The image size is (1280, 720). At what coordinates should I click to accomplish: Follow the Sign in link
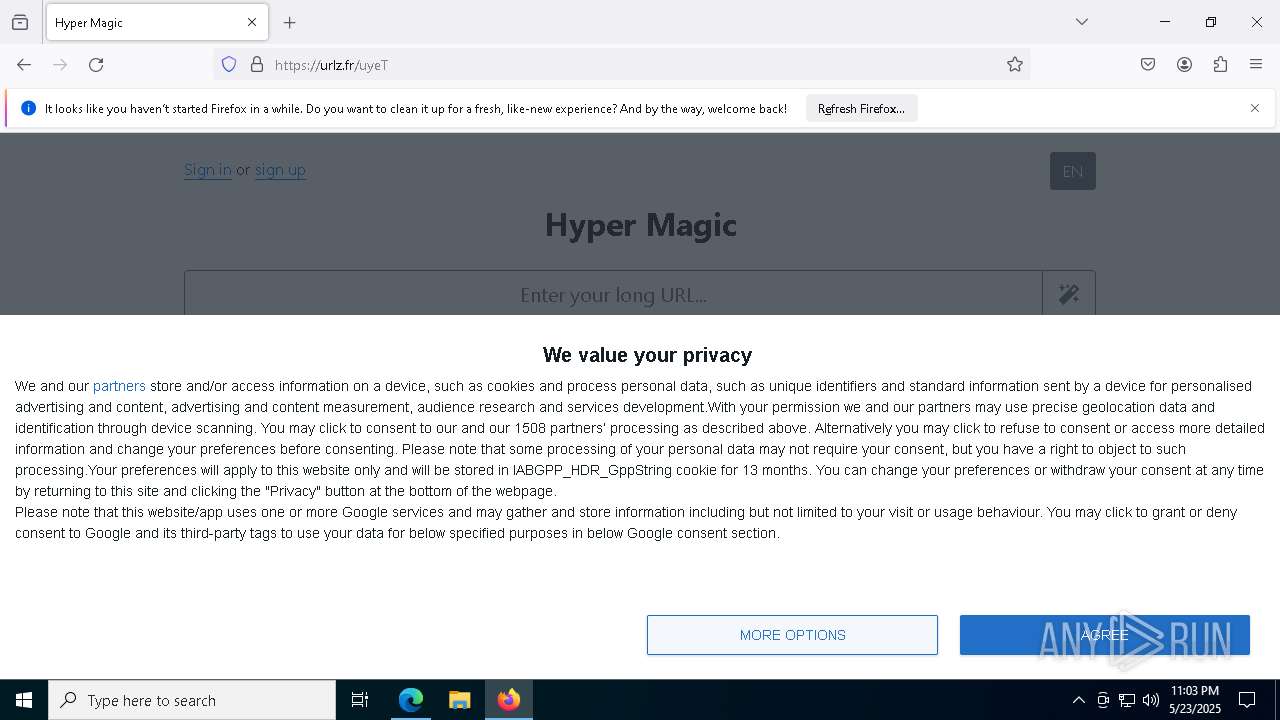208,170
